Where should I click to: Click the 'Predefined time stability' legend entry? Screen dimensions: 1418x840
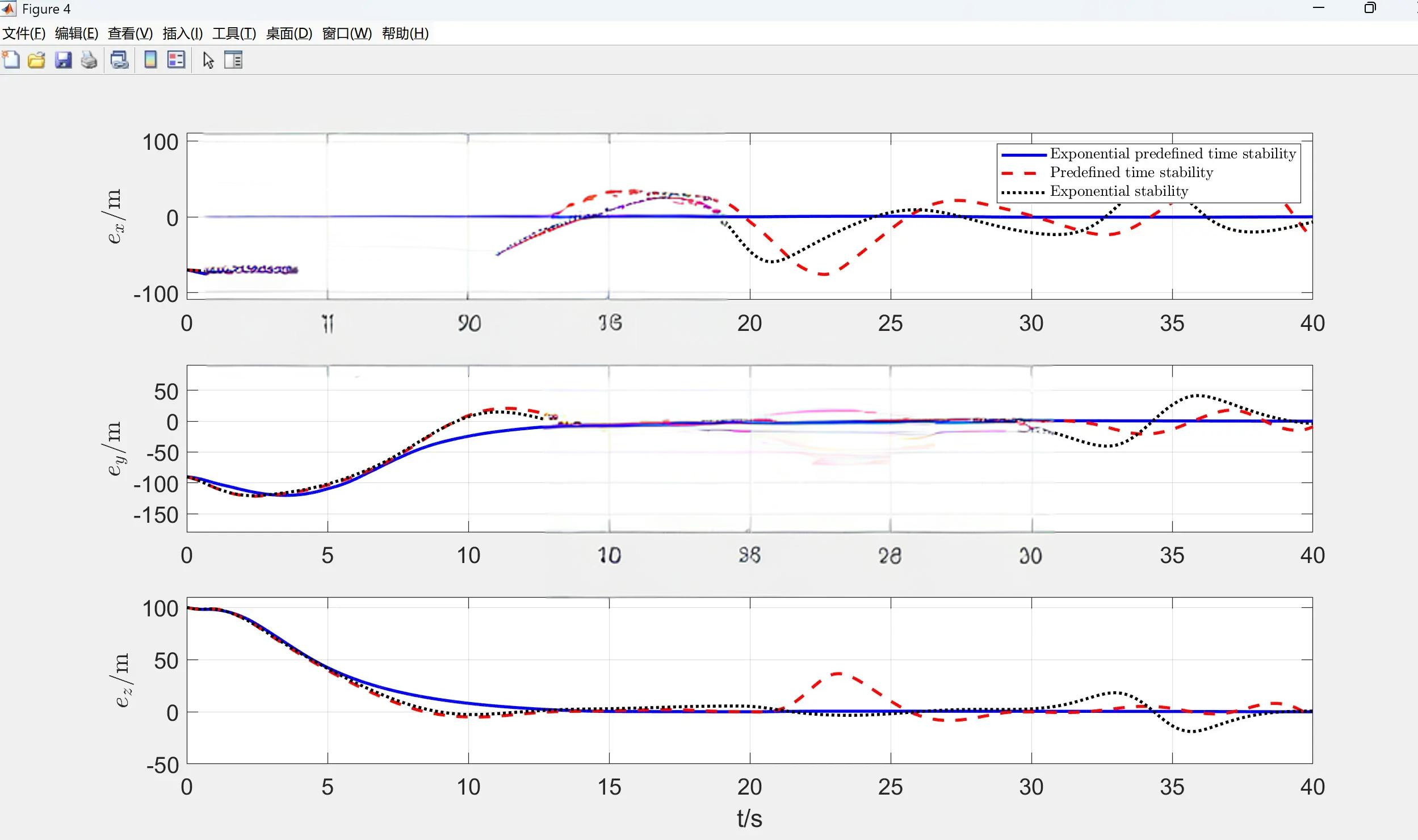point(1131,173)
